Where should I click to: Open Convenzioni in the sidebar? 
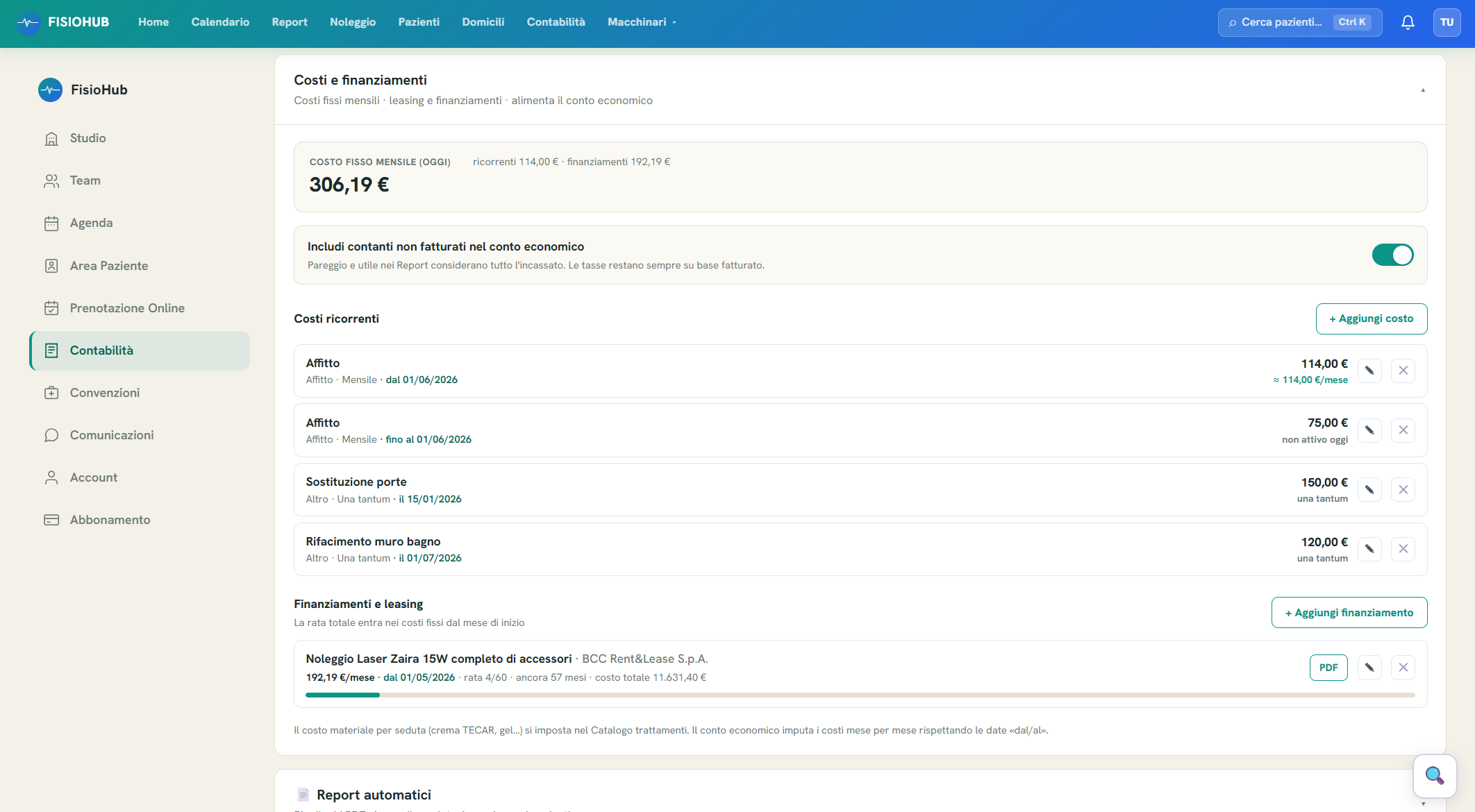click(x=140, y=393)
